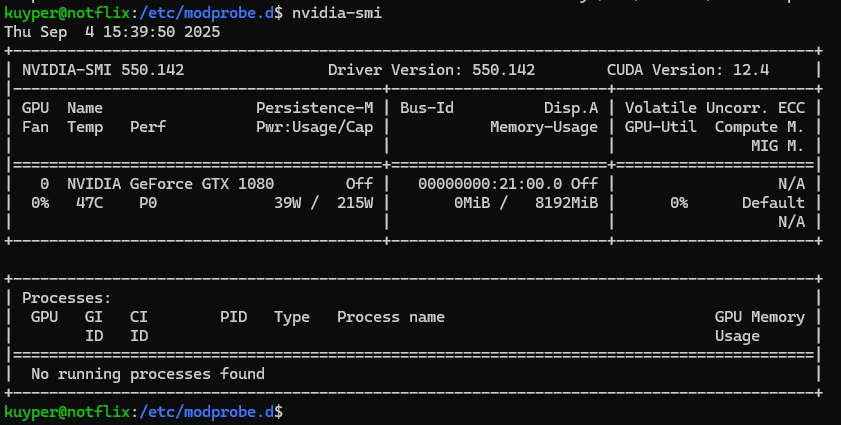The image size is (841, 425).
Task: Click the Memory-Usage column header
Action: (x=543, y=127)
